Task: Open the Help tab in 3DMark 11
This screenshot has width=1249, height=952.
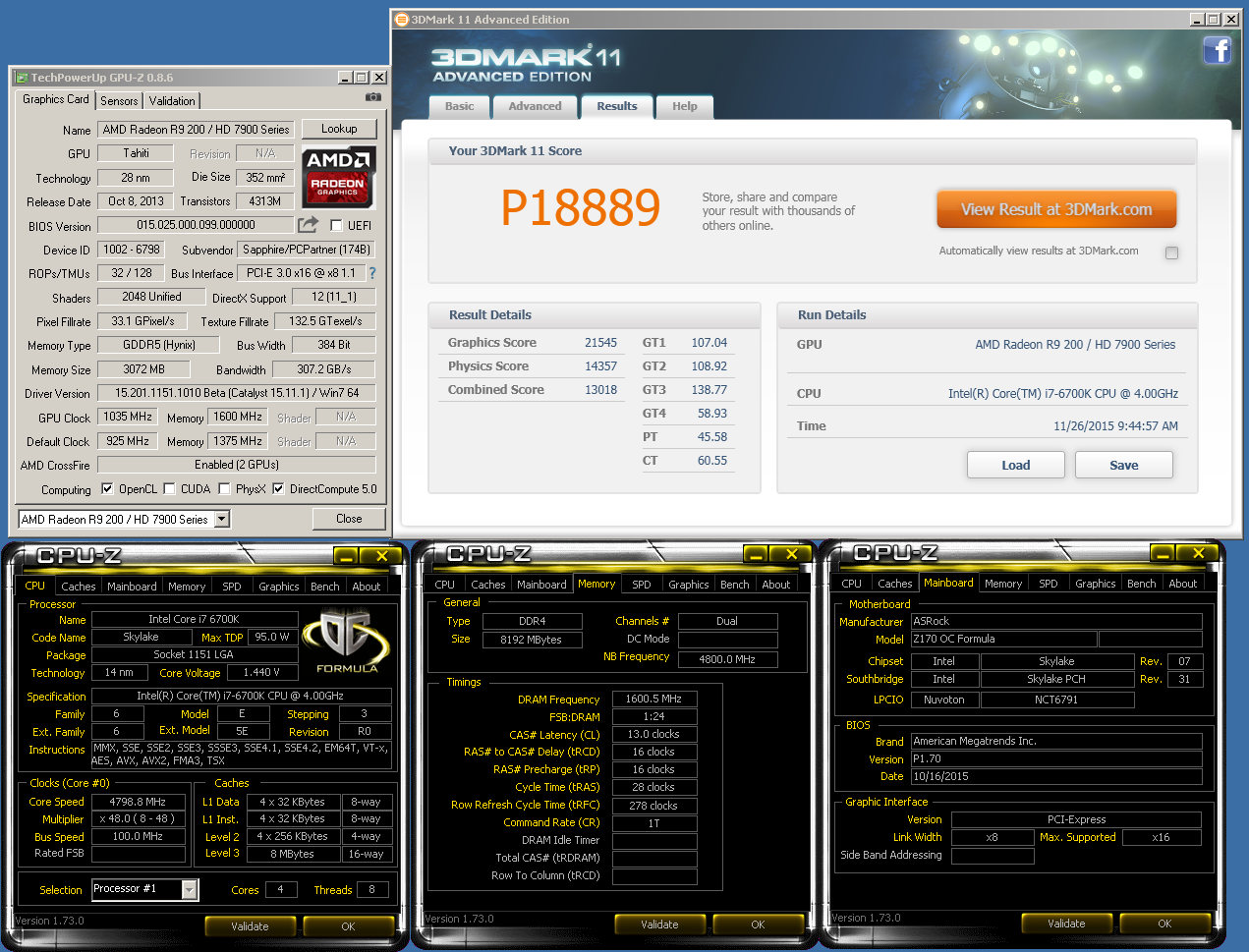Action: pyautogui.click(x=685, y=106)
